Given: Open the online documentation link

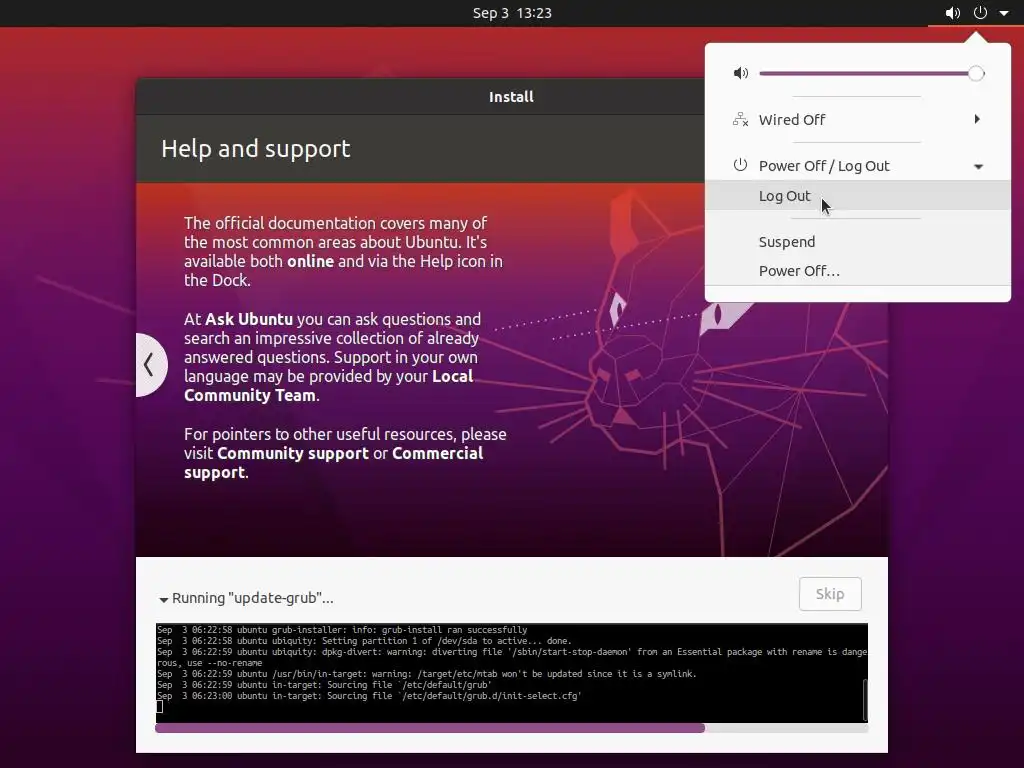Looking at the screenshot, I should 310,261.
